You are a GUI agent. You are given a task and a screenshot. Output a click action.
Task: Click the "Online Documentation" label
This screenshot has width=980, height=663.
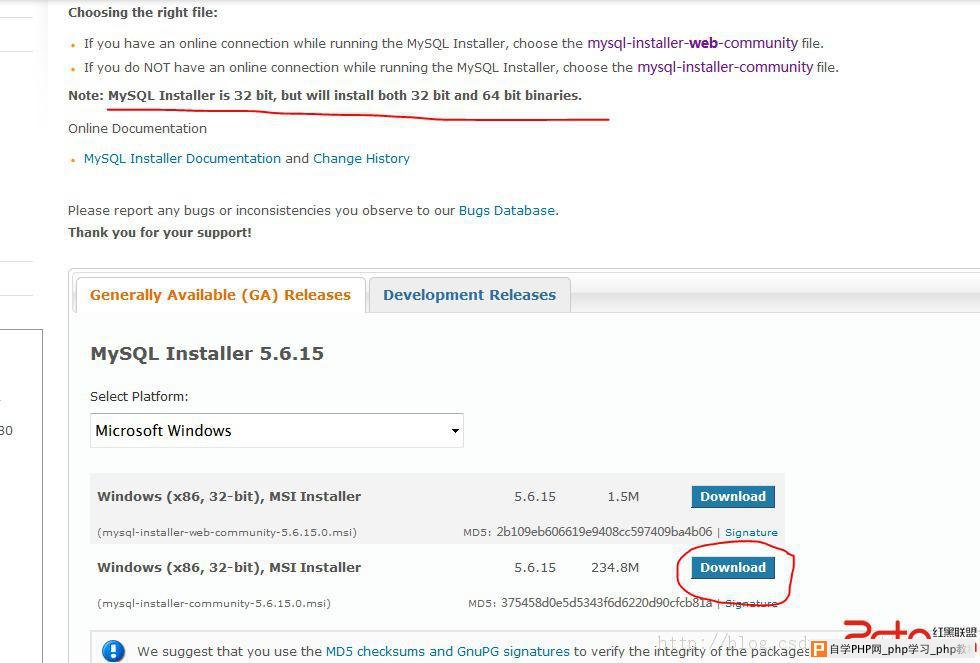click(x=138, y=129)
